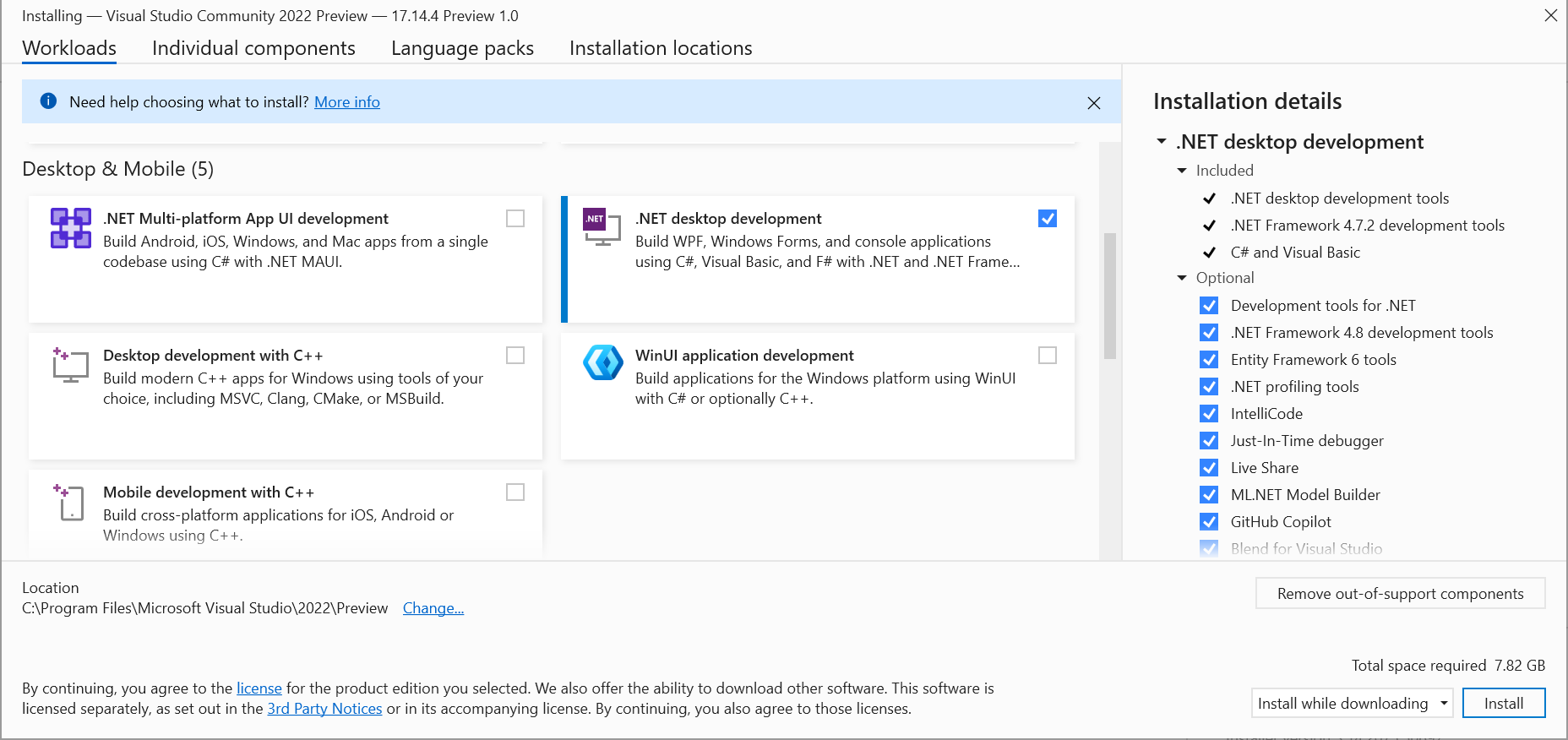Click the Install button
Viewport: 1568px width, 740px height.
[1504, 703]
